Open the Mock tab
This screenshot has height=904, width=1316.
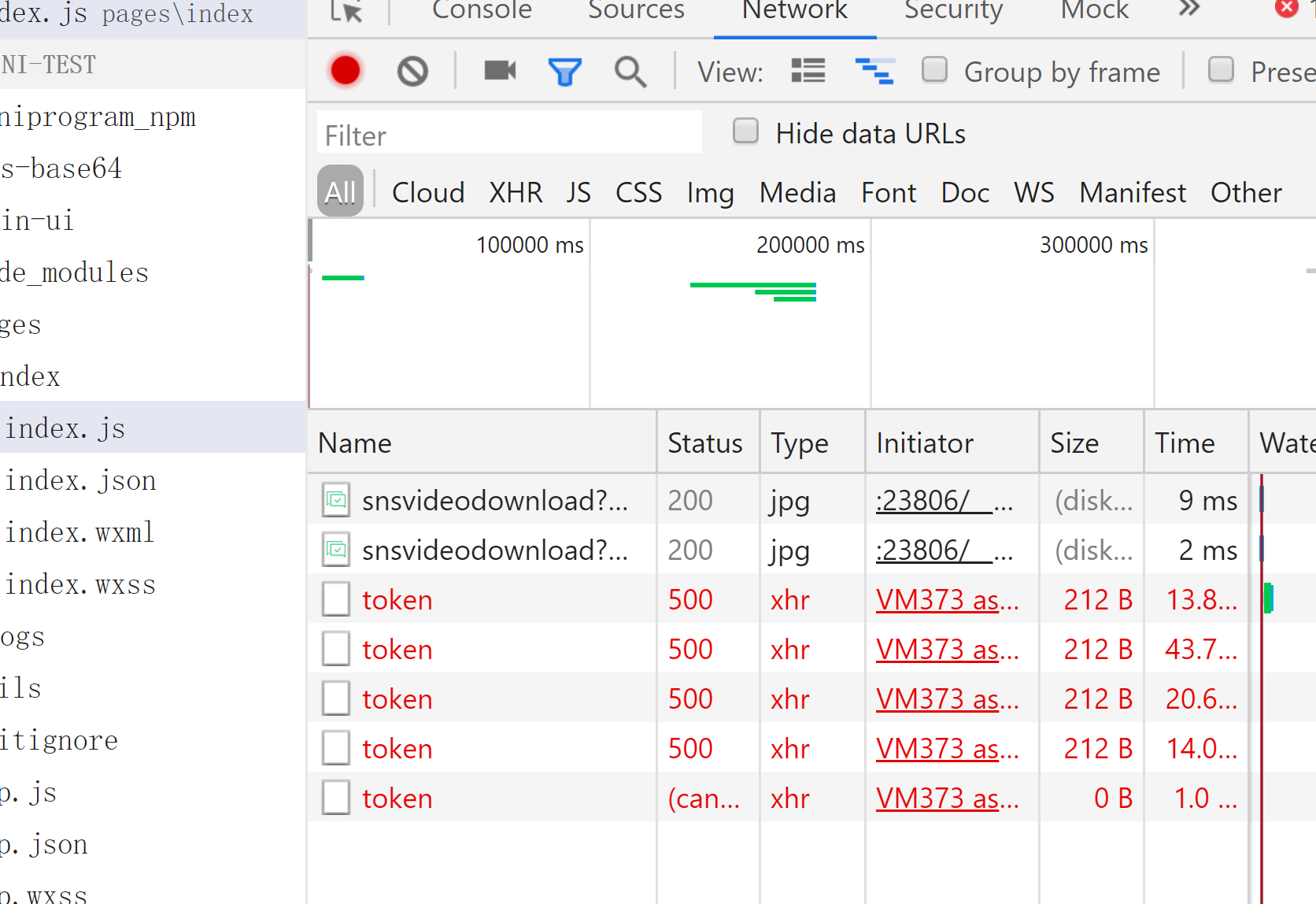point(1095,10)
